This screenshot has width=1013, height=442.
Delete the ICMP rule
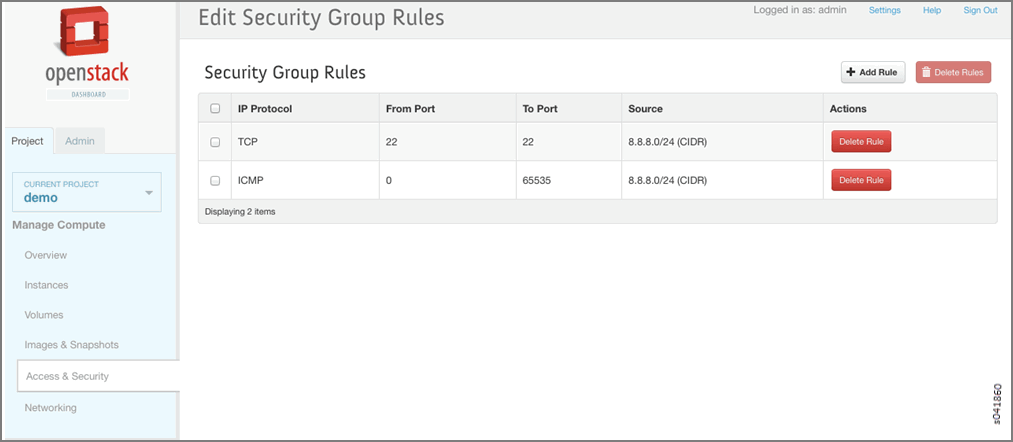coord(860,180)
